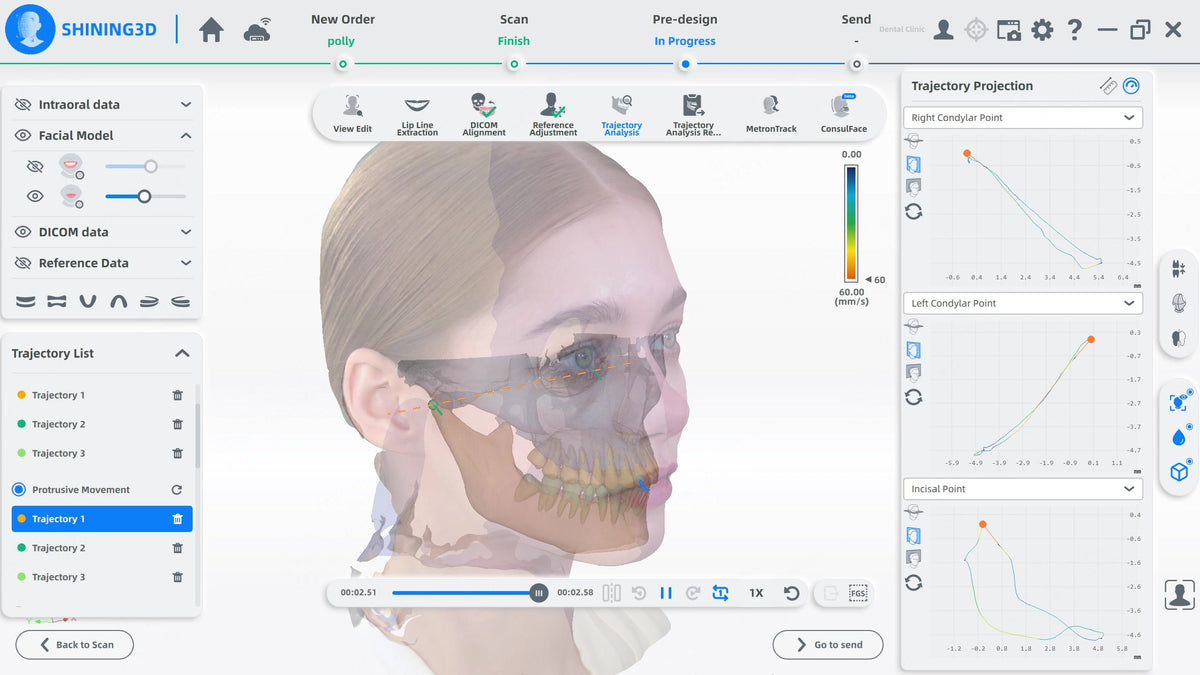The image size is (1200, 675).
Task: Reset the Incisal Point chart view
Action: tap(913, 583)
